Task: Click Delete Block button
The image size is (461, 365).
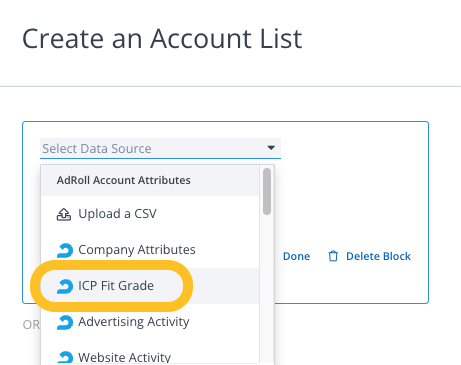Action: point(369,256)
